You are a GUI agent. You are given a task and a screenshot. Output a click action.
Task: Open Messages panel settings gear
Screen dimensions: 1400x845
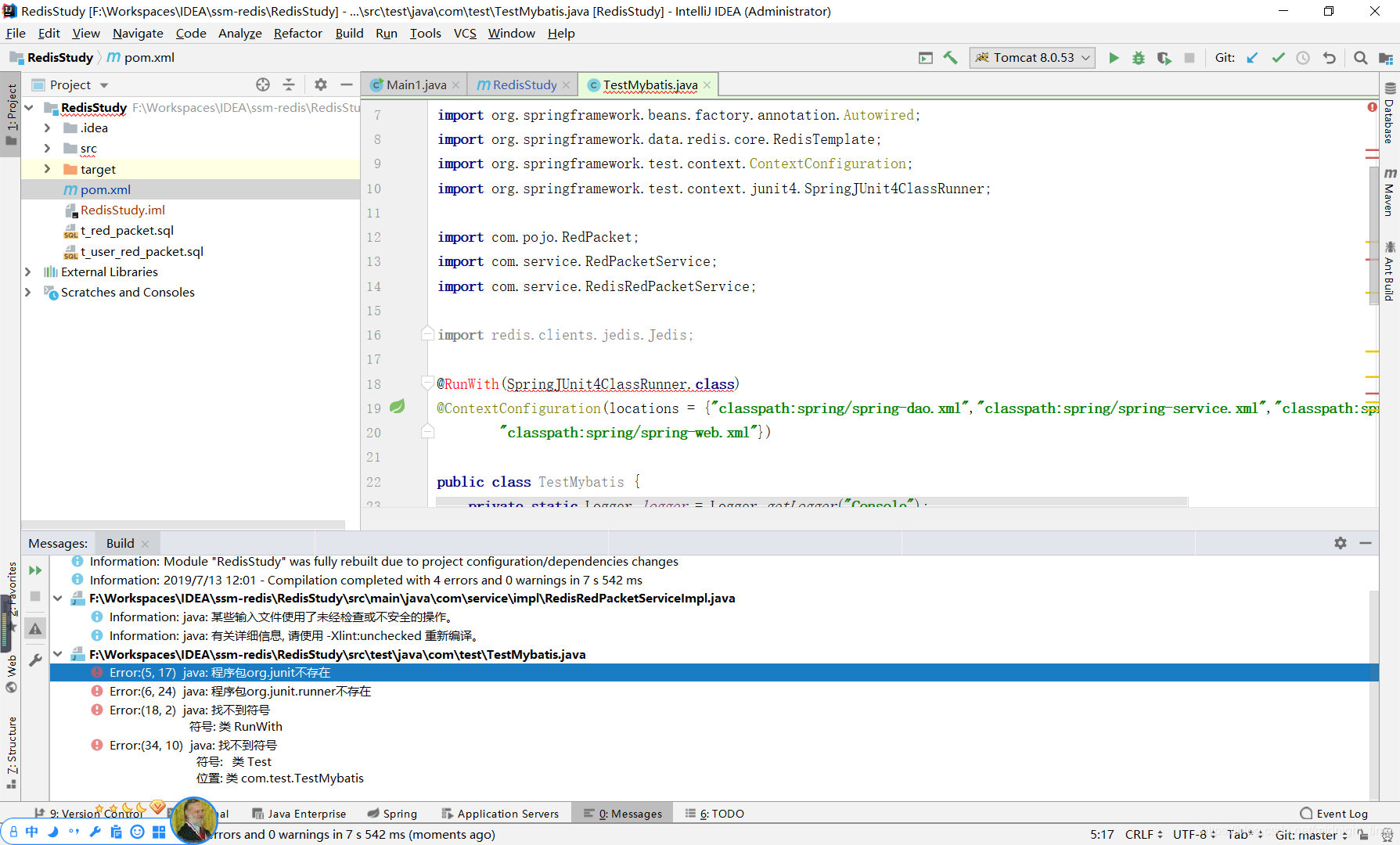click(x=1341, y=543)
